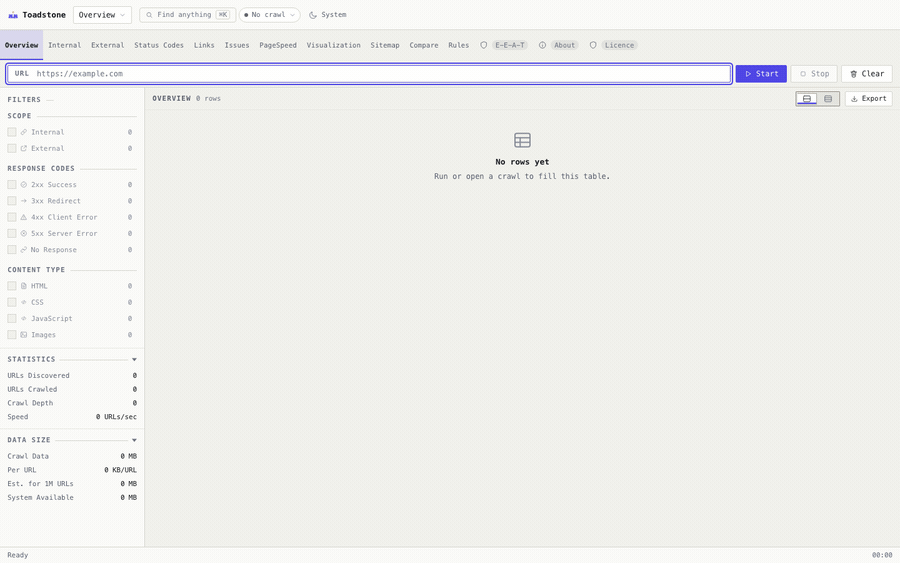Click the info icon next to About
This screenshot has width=900, height=563.
pyautogui.click(x=542, y=45)
